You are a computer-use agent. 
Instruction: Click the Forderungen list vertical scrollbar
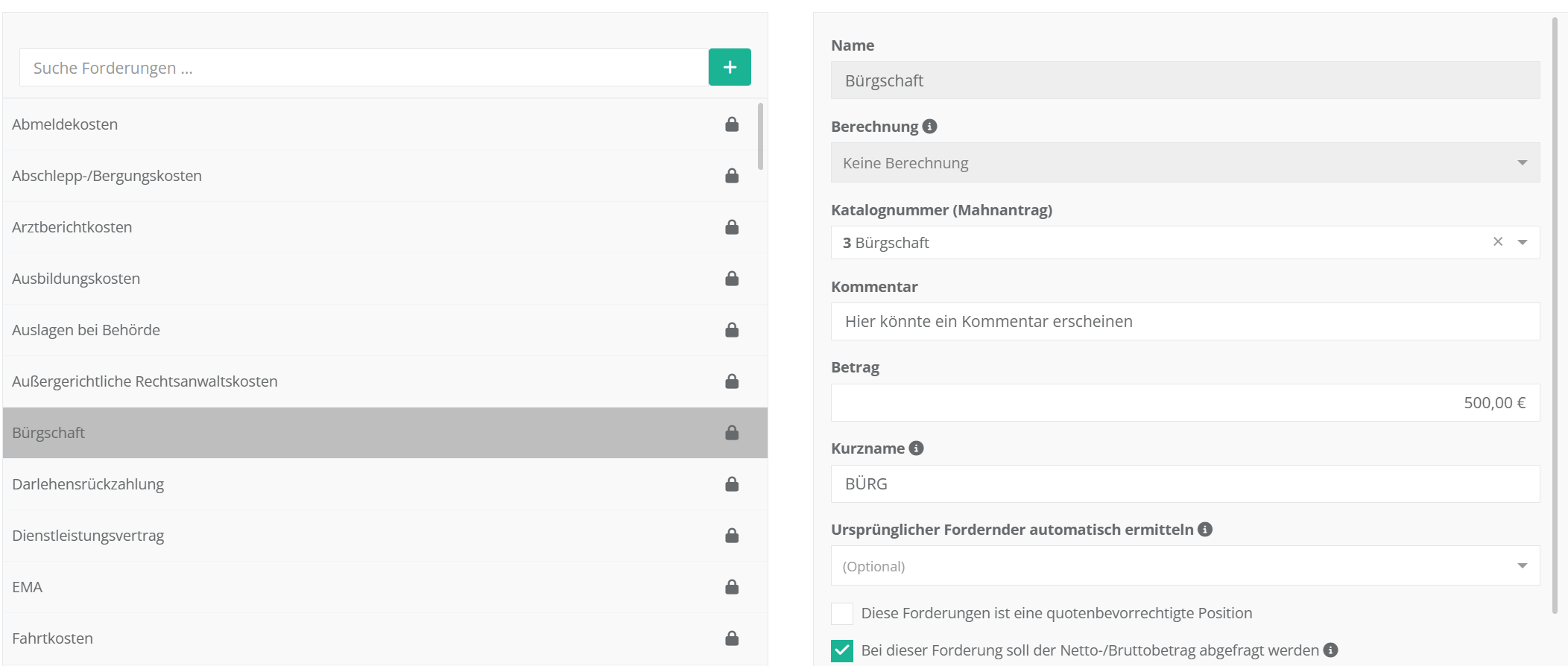(x=760, y=136)
